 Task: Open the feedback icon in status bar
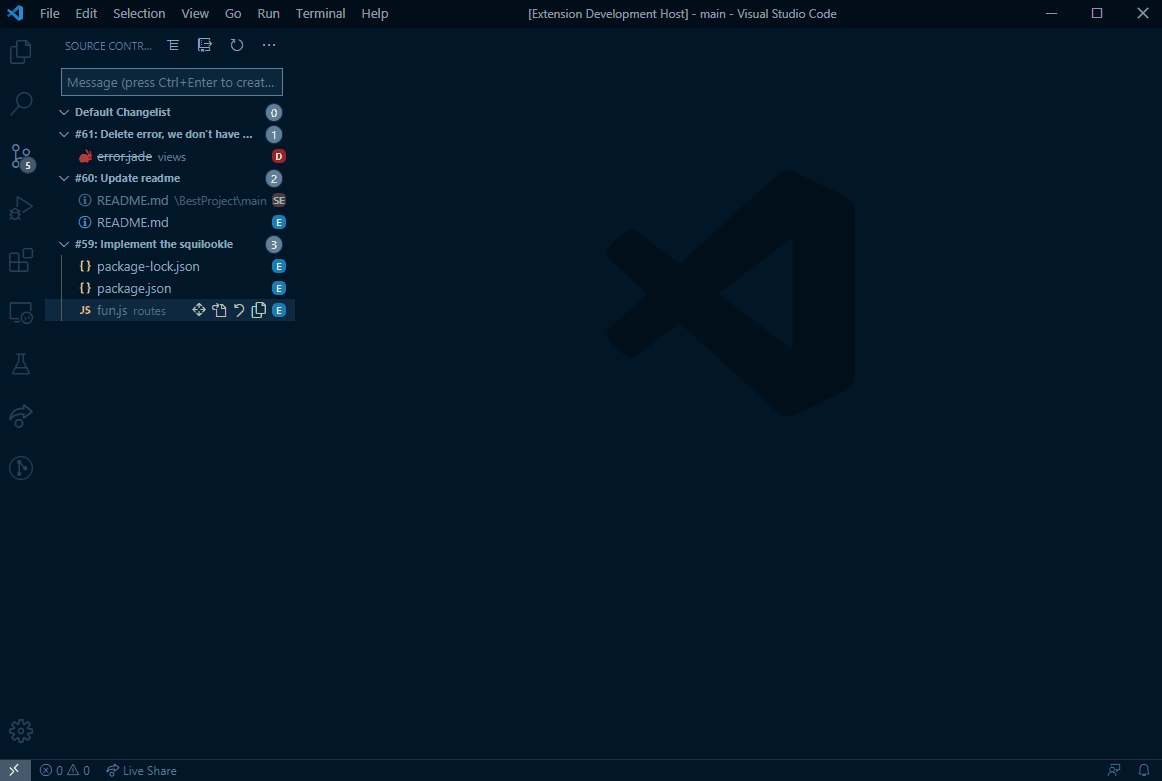(1114, 771)
